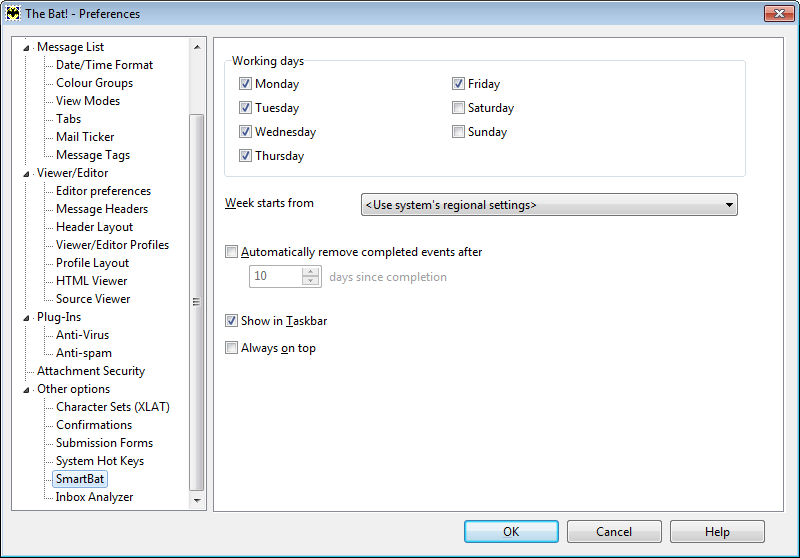Open Header Layout settings

point(94,227)
